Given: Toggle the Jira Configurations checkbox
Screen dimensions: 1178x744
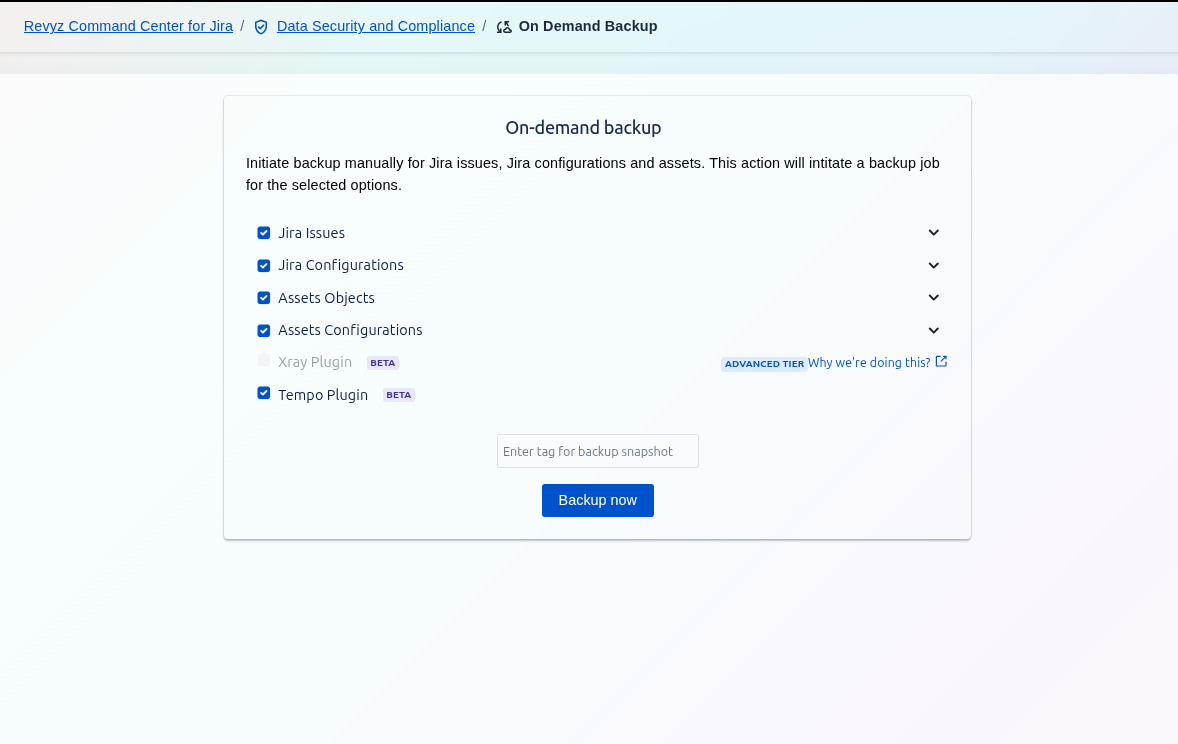Looking at the screenshot, I should pos(264,266).
